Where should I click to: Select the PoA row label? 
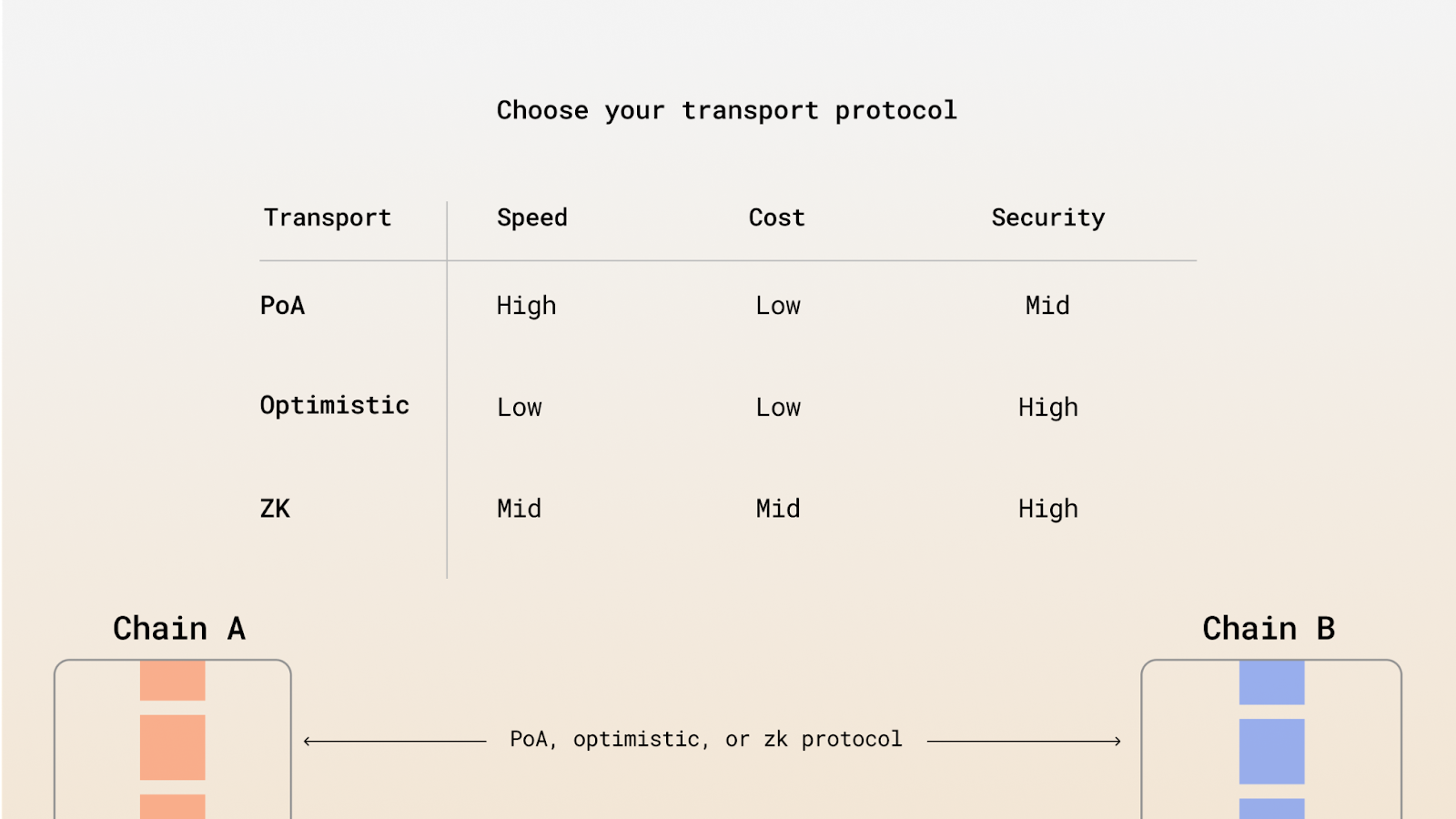[282, 305]
